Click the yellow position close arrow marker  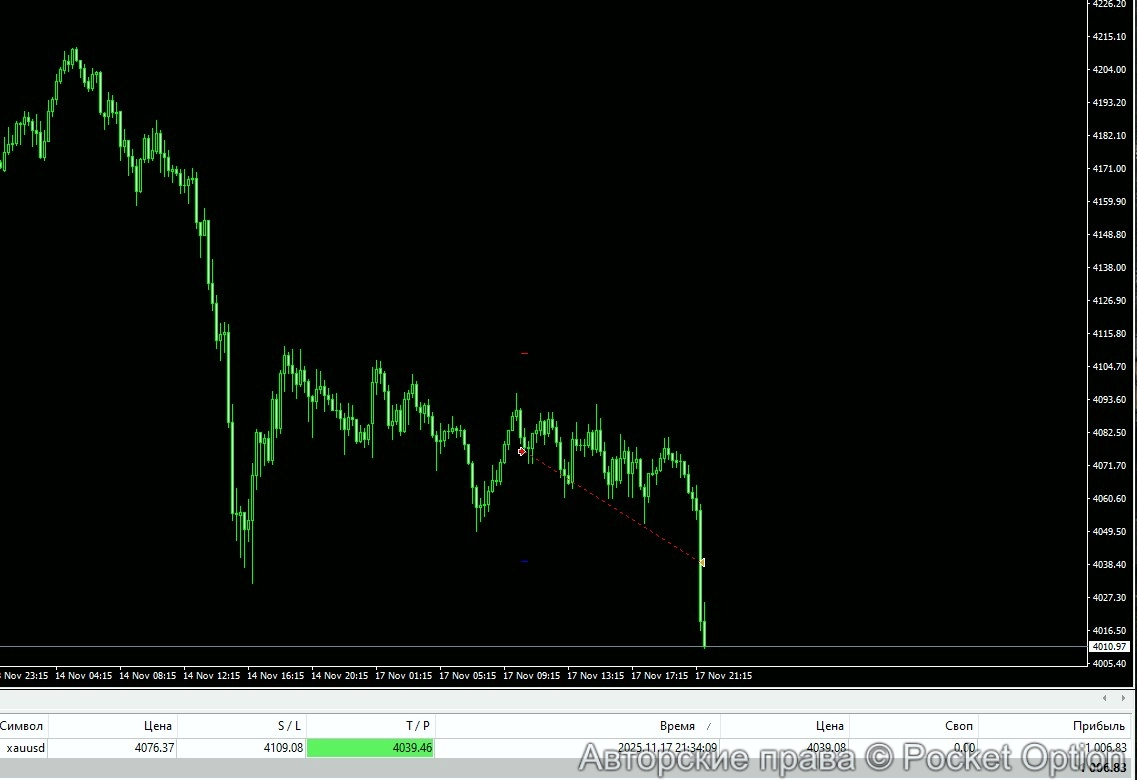click(x=703, y=562)
